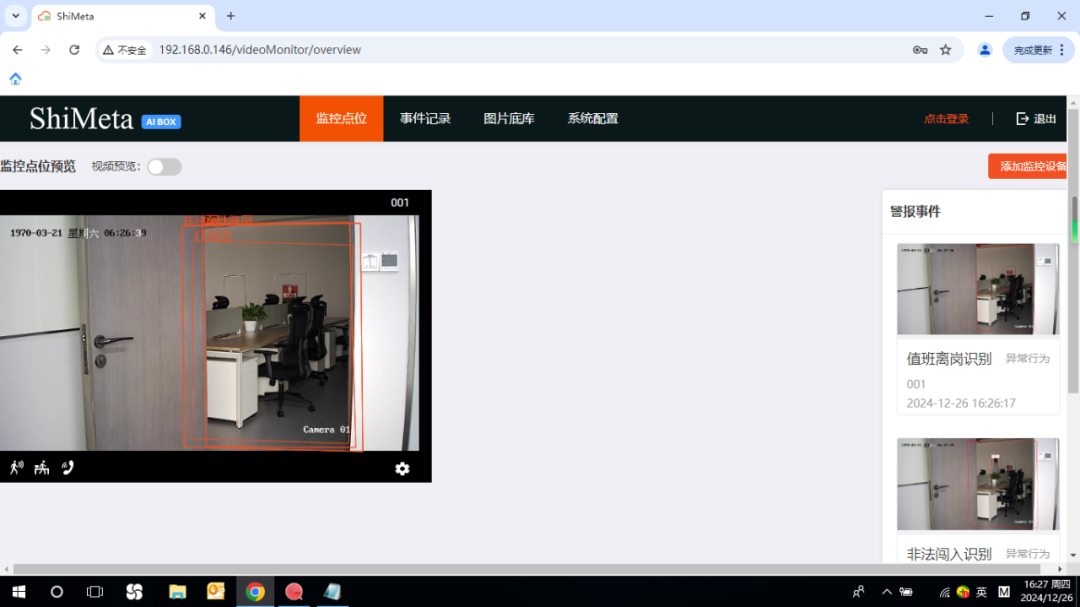1080x607 pixels.
Task: Open camera 001 settings gear
Action: 402,469
